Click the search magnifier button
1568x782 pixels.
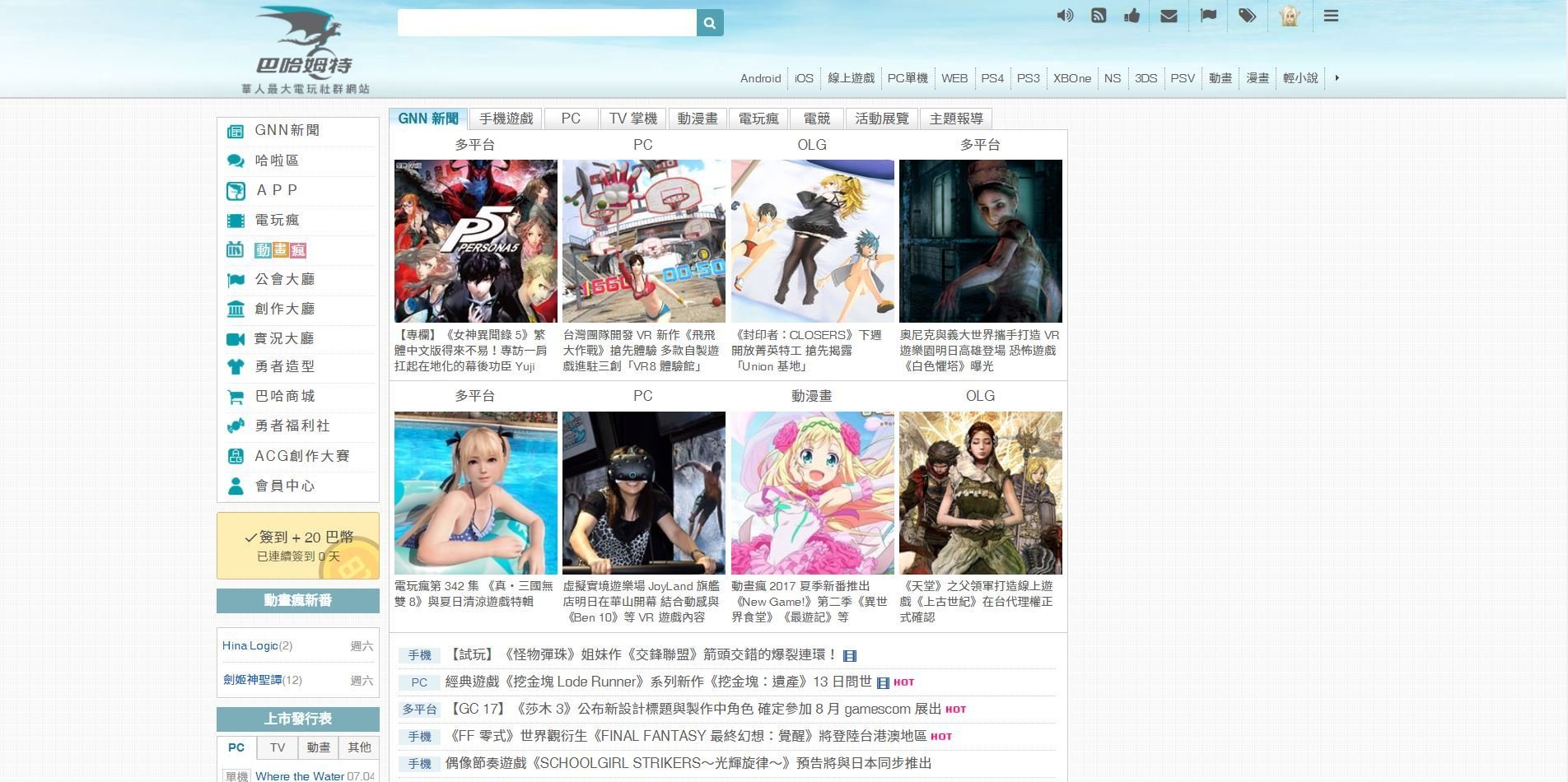tap(710, 22)
